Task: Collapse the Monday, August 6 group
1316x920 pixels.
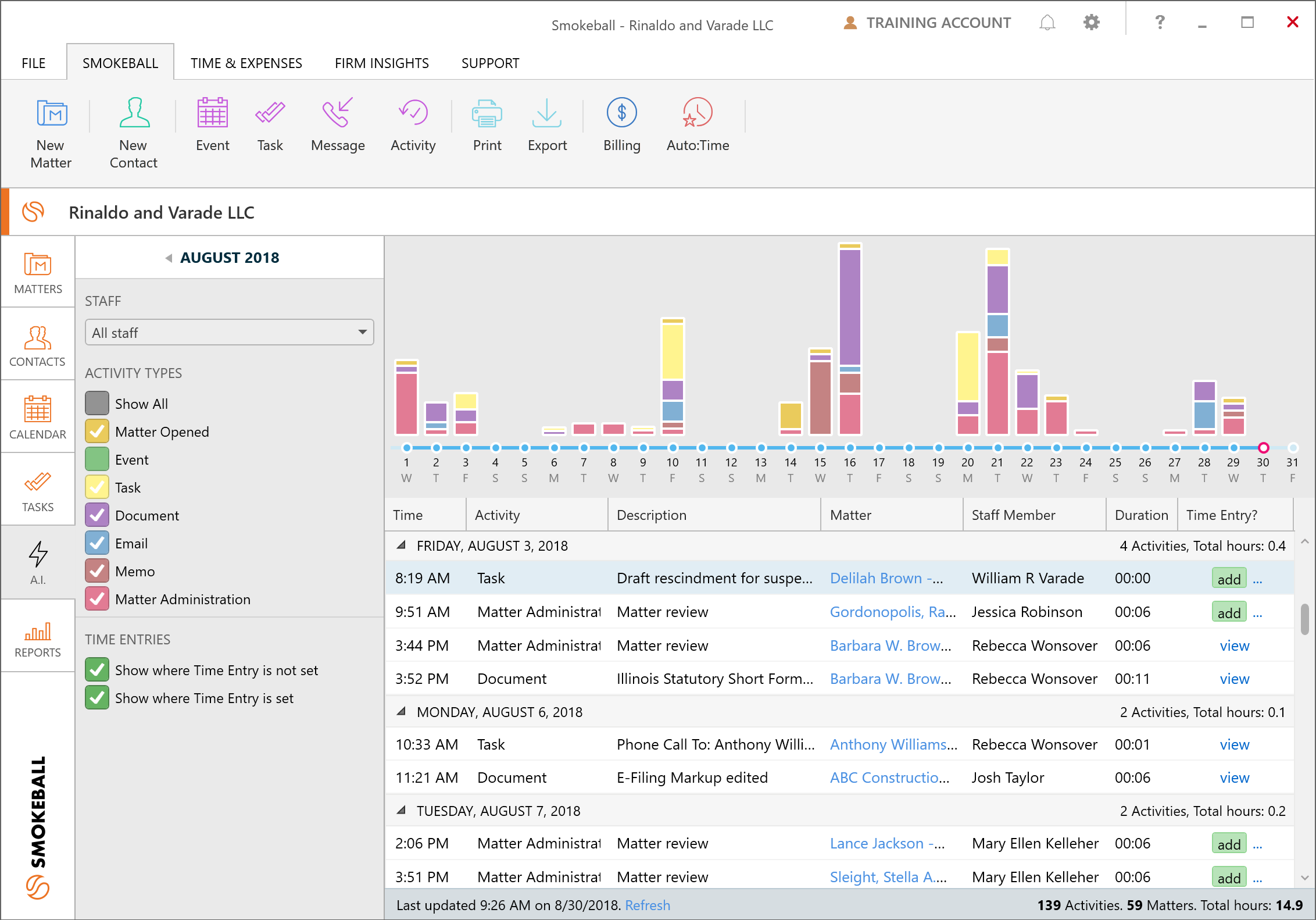Action: coord(401,712)
